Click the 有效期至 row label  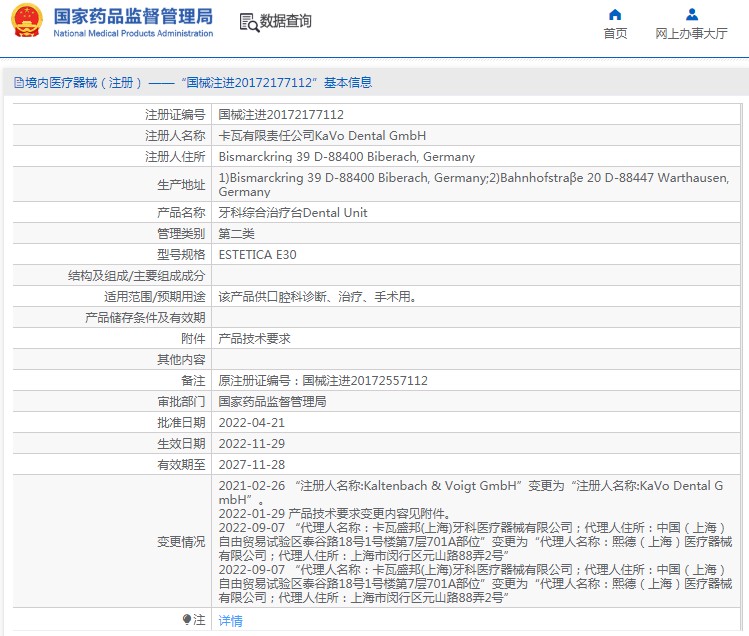(181, 465)
